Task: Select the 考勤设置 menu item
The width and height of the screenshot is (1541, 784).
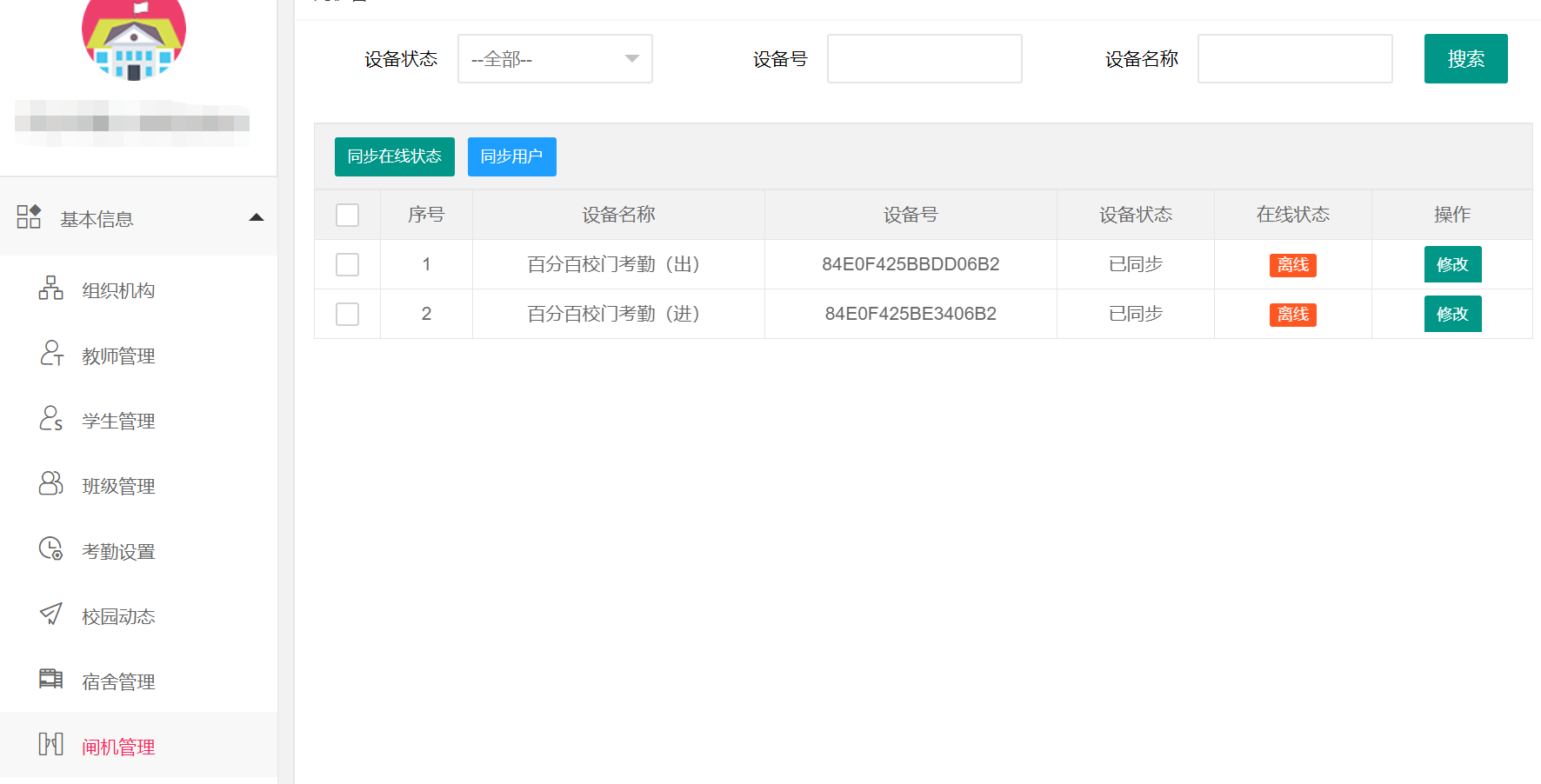Action: (x=118, y=551)
